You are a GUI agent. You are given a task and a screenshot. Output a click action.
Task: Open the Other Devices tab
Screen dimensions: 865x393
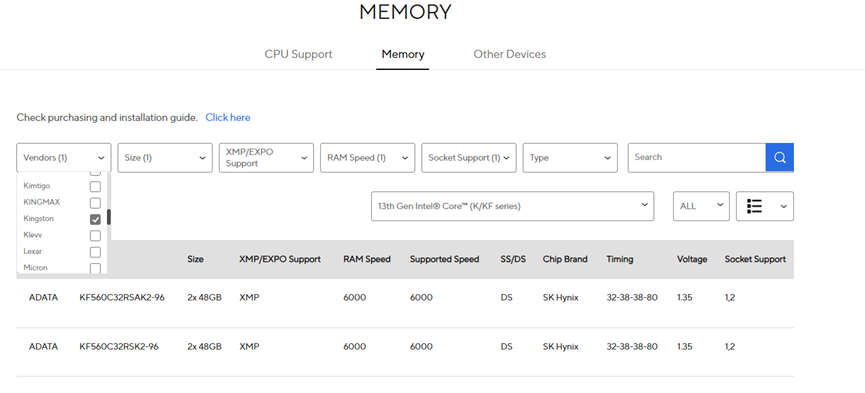pyautogui.click(x=510, y=54)
